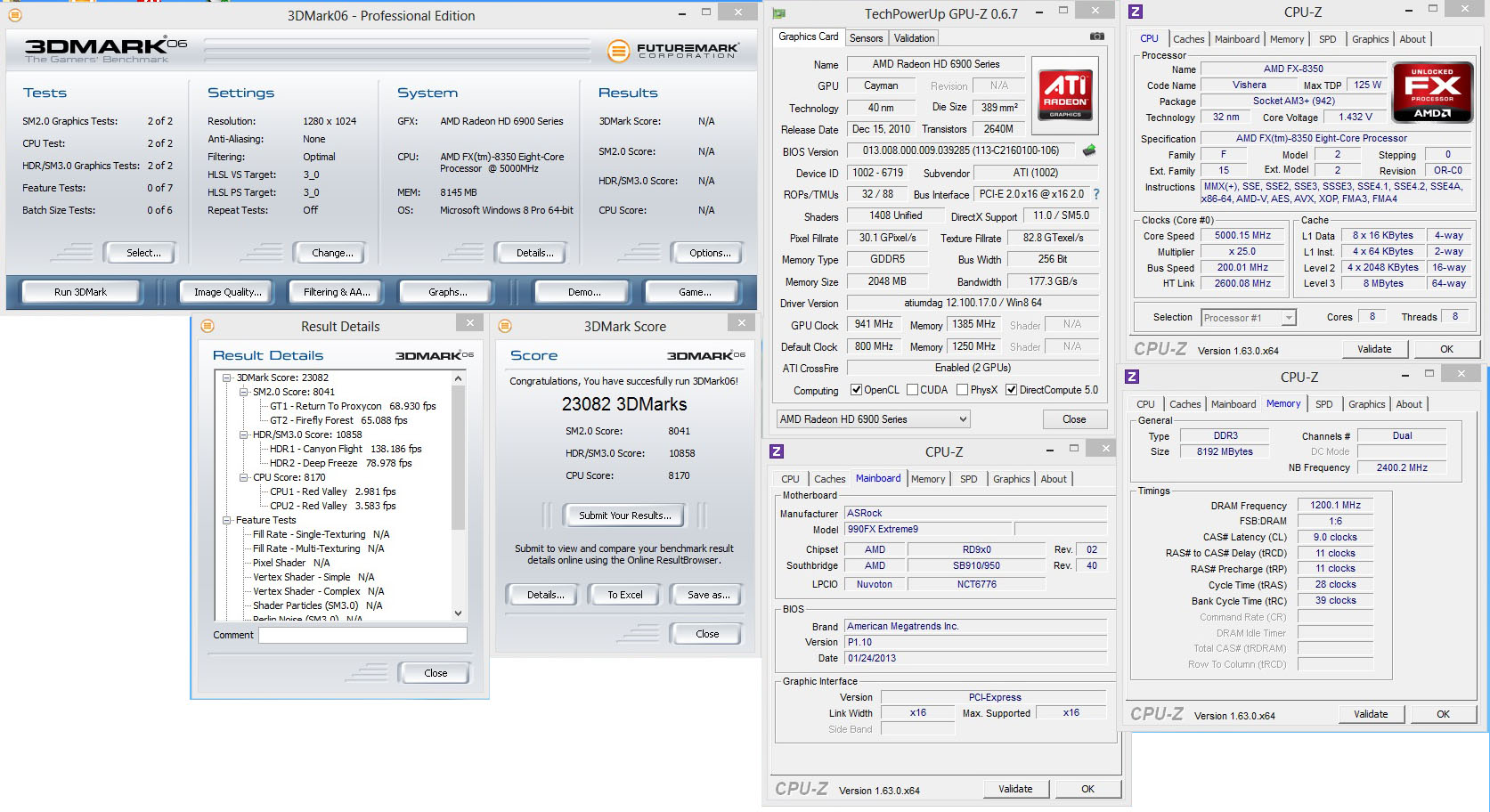Select HDR1 - Canyon Flight result row
The width and height of the screenshot is (1490, 812).
click(346, 449)
